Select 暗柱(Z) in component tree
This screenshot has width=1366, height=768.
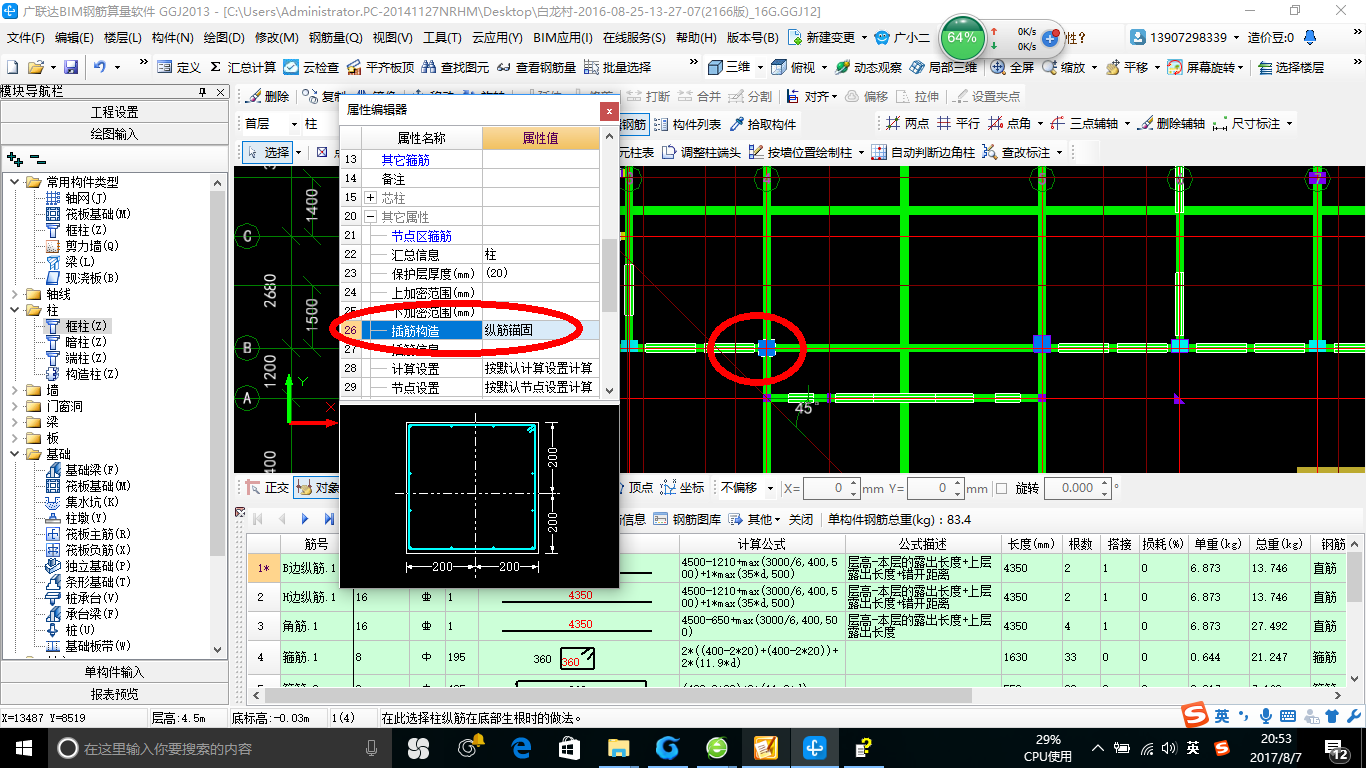[85, 342]
